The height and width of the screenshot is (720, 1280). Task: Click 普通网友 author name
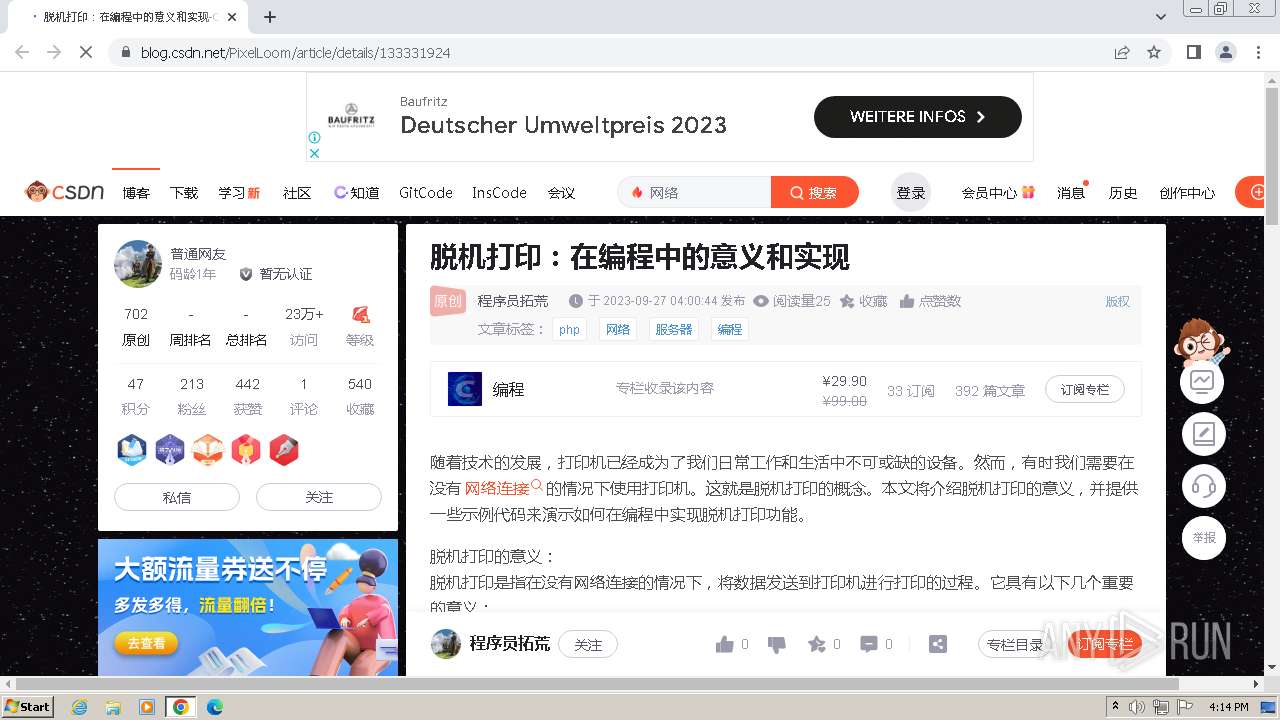[198, 254]
